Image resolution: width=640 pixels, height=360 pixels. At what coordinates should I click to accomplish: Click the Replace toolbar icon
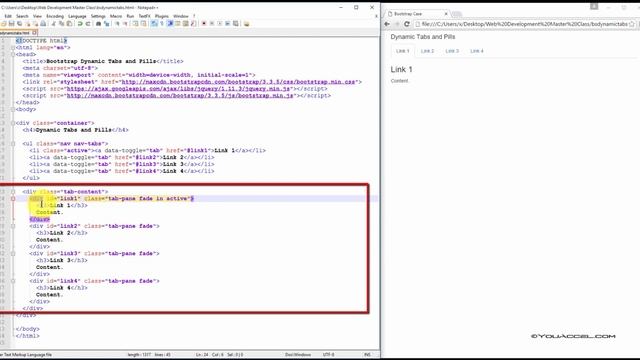coord(107,24)
